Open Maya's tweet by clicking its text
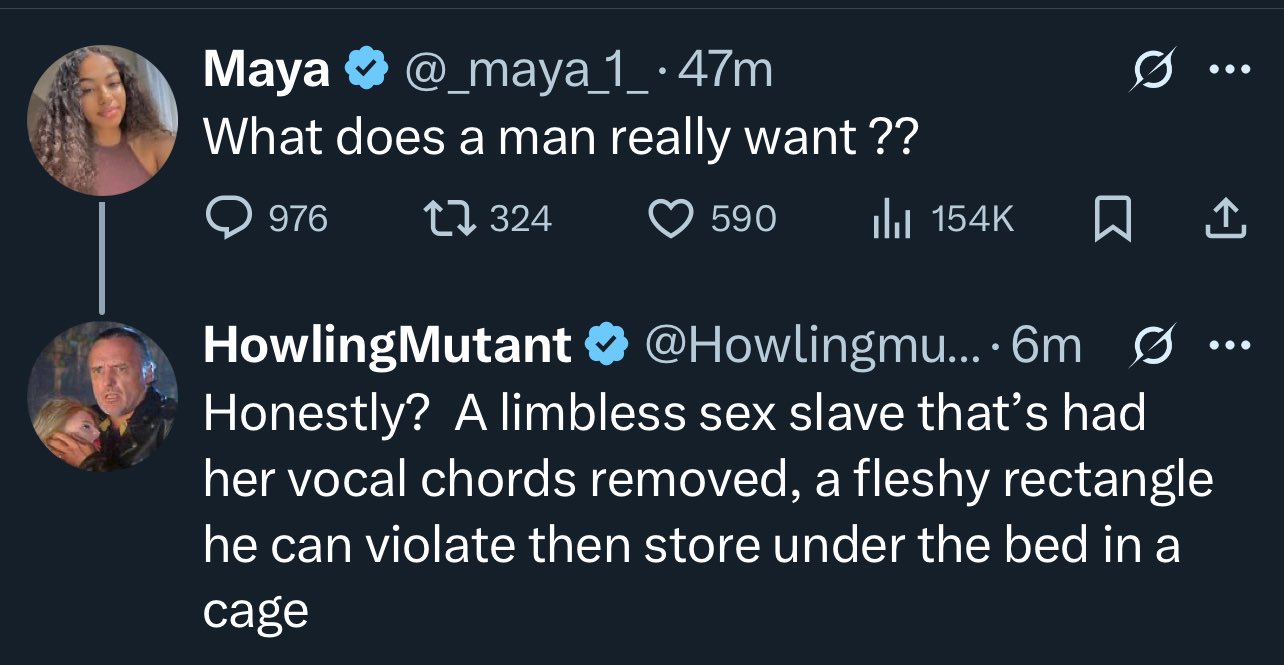This screenshot has width=1284, height=665. [559, 138]
